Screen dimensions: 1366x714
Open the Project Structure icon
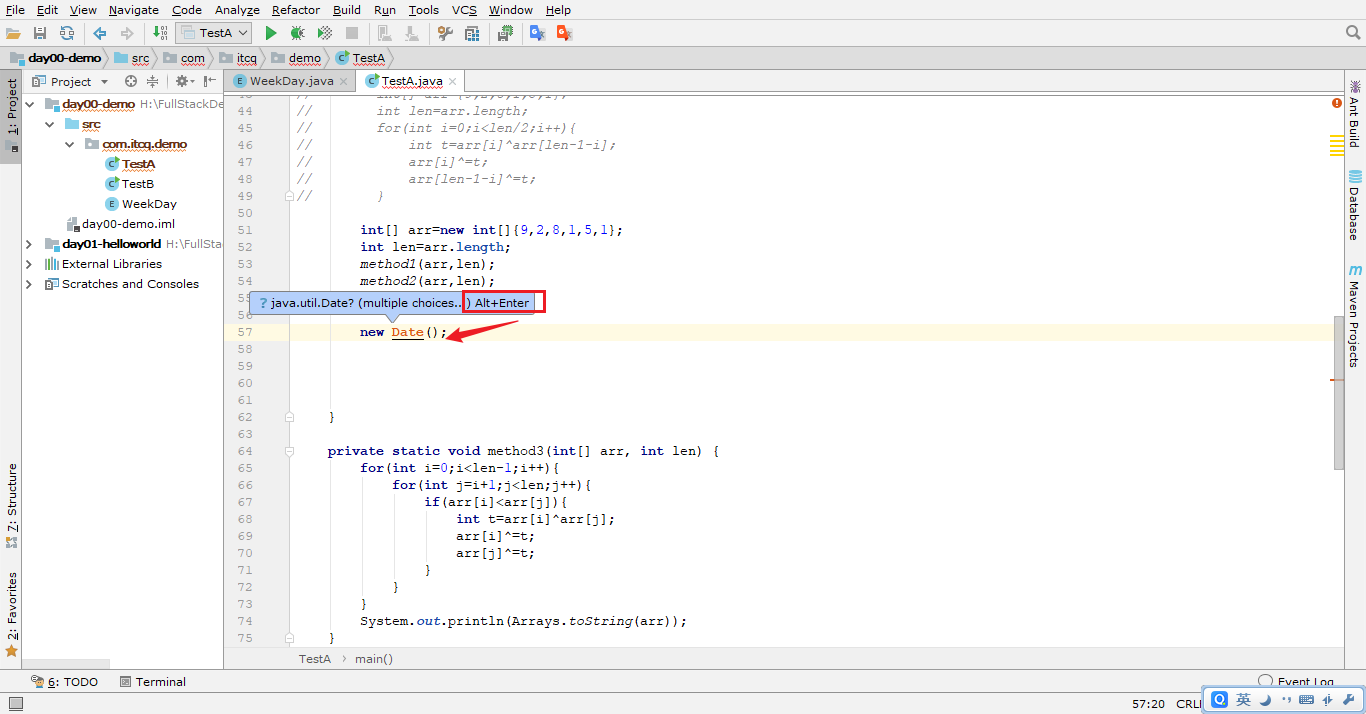(473, 33)
